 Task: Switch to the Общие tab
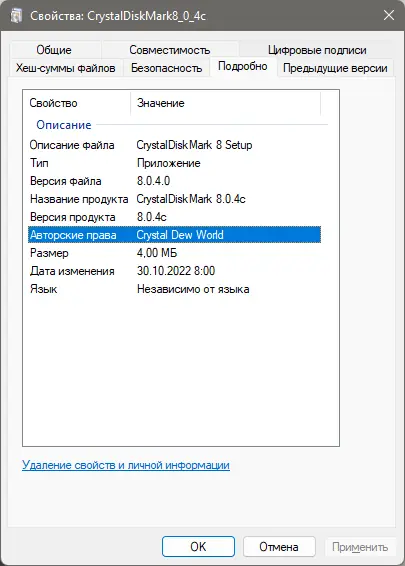pos(54,50)
